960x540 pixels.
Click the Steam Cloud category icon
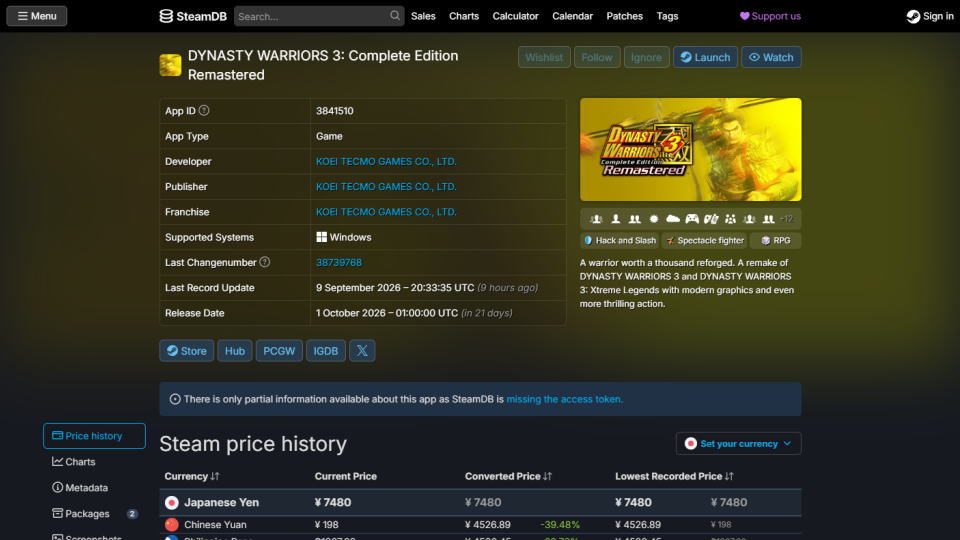pos(673,219)
